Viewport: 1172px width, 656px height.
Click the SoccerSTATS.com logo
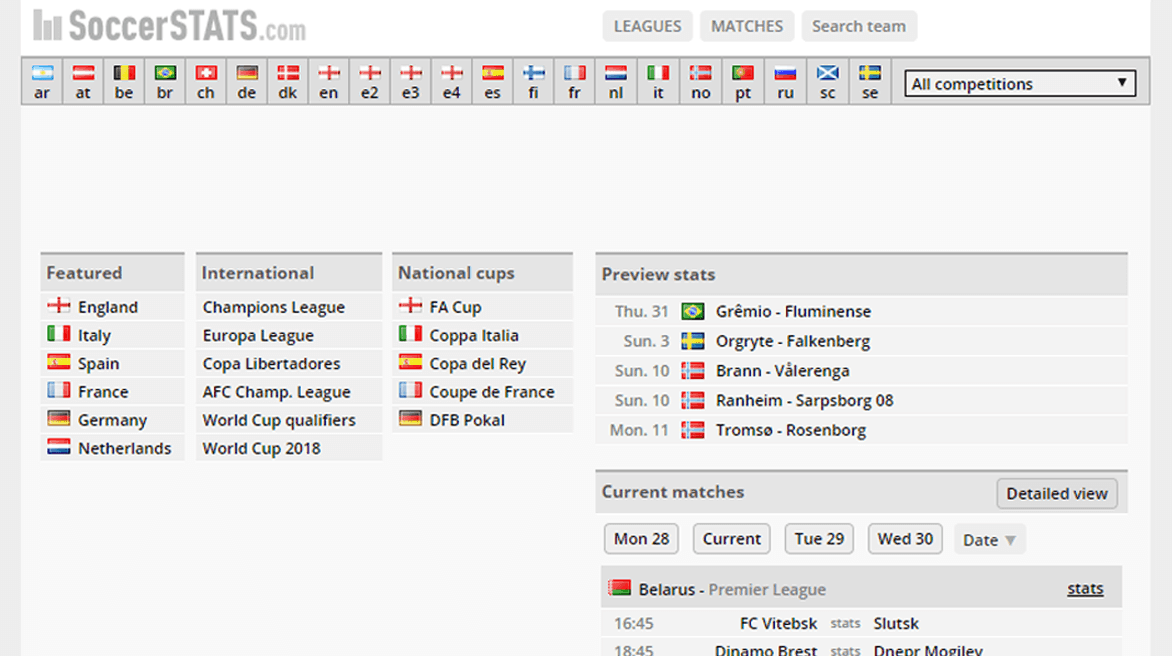(170, 25)
